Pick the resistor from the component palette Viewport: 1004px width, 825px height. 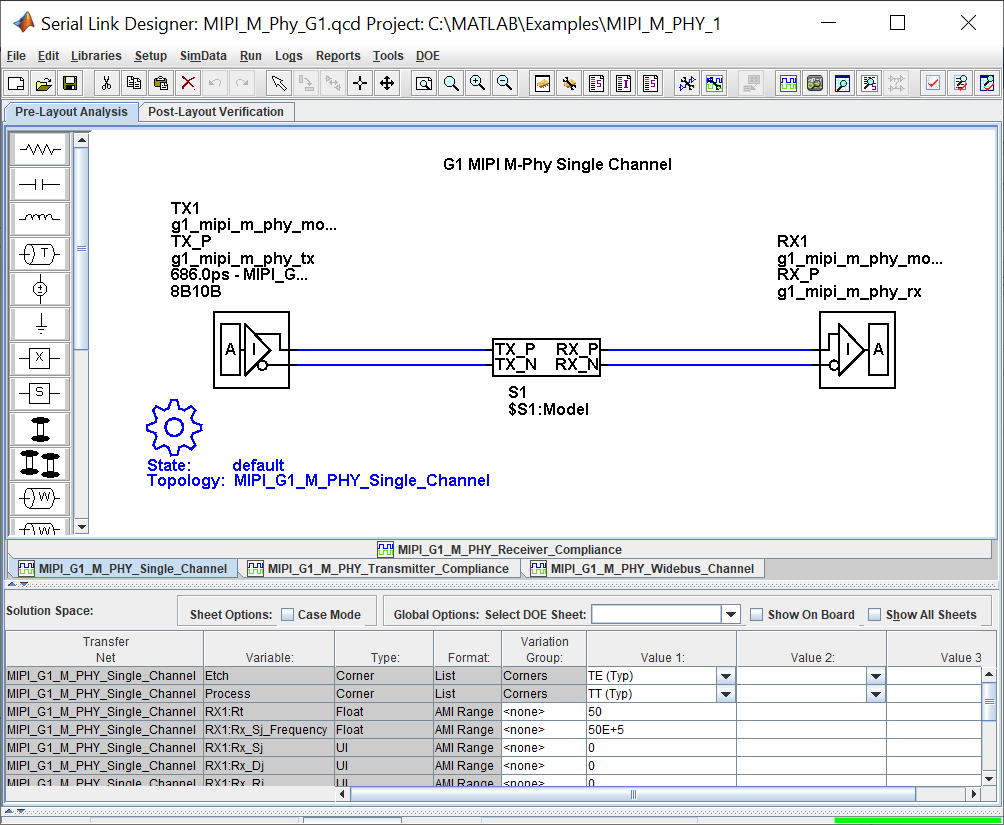click(40, 150)
